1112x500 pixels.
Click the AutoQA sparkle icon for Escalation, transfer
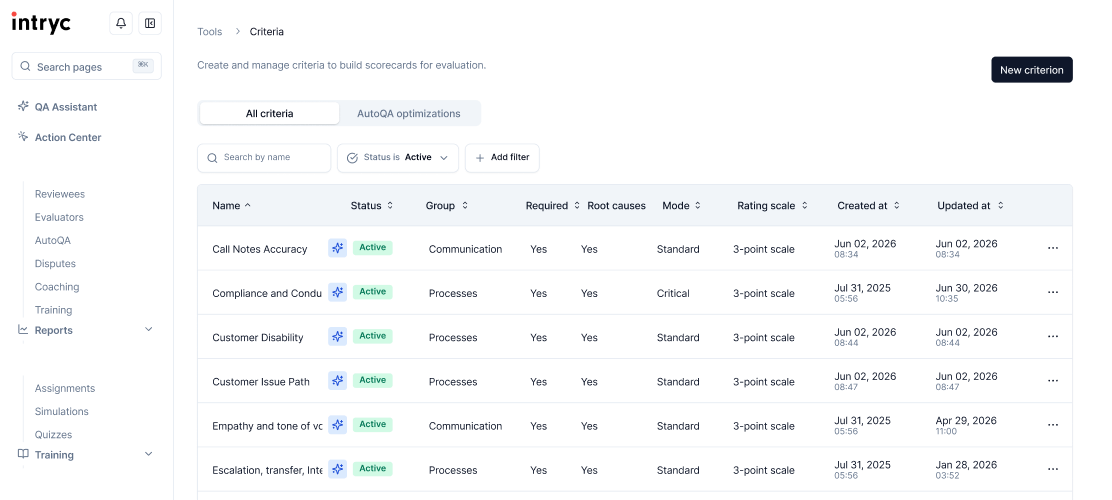click(x=338, y=469)
